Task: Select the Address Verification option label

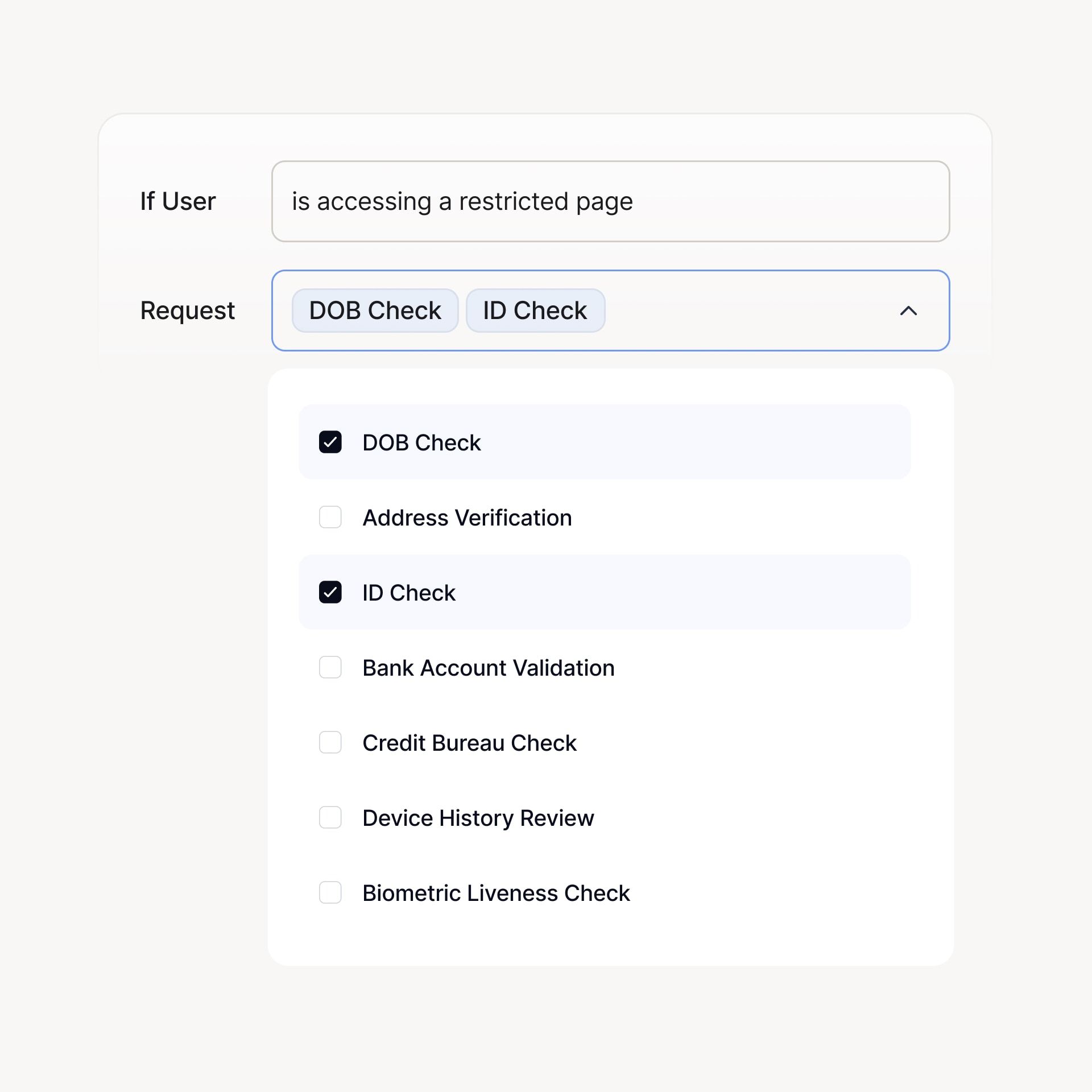Action: [x=467, y=518]
